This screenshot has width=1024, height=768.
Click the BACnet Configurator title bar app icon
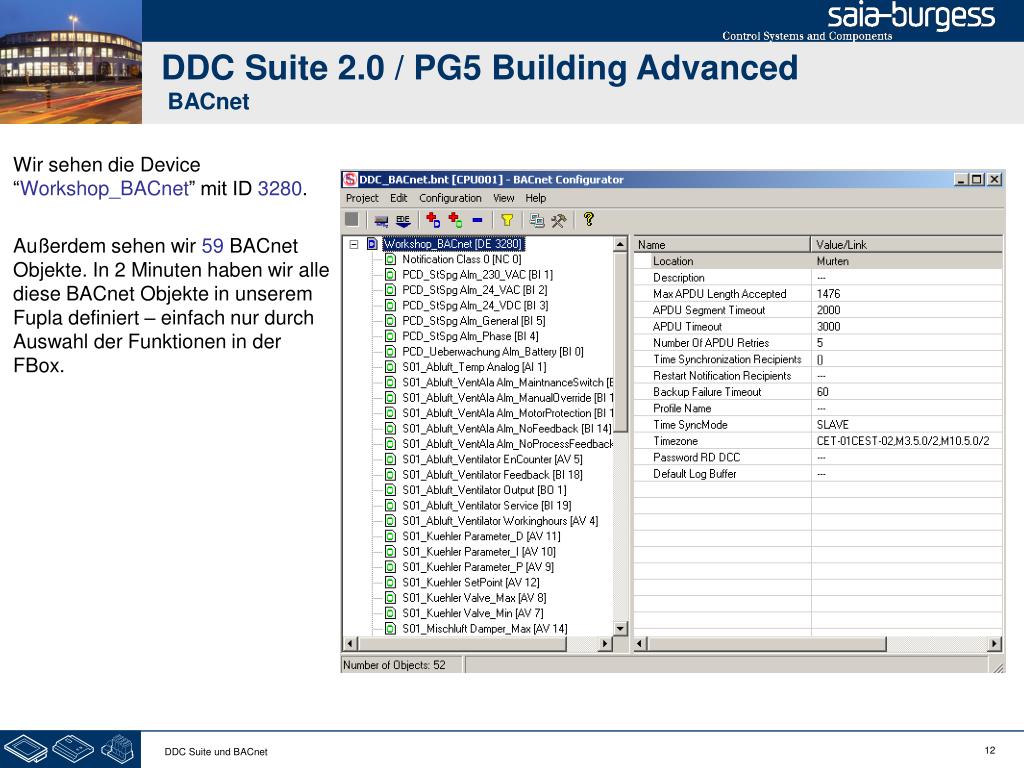tap(351, 180)
